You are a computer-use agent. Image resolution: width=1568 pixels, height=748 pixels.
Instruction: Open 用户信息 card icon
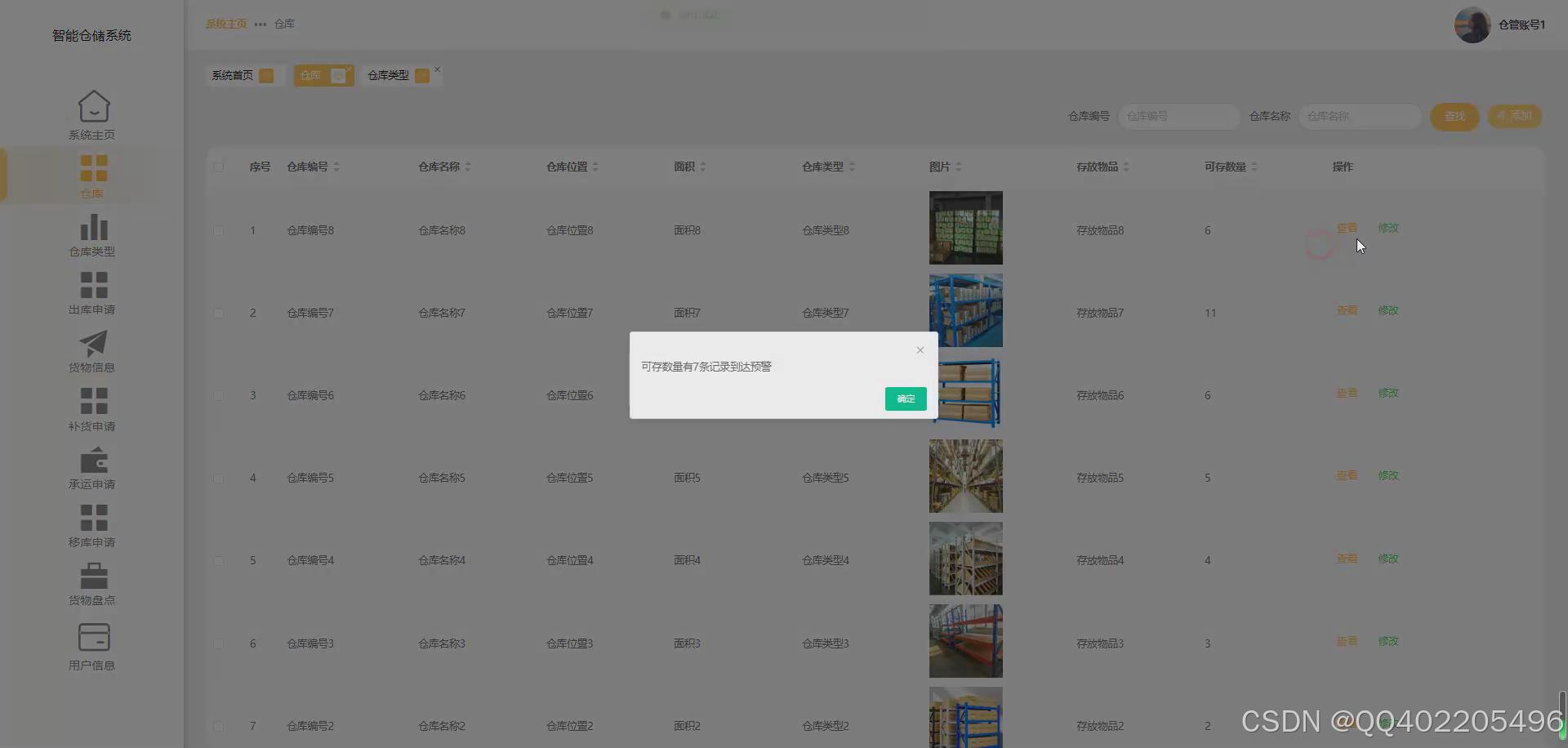click(93, 637)
